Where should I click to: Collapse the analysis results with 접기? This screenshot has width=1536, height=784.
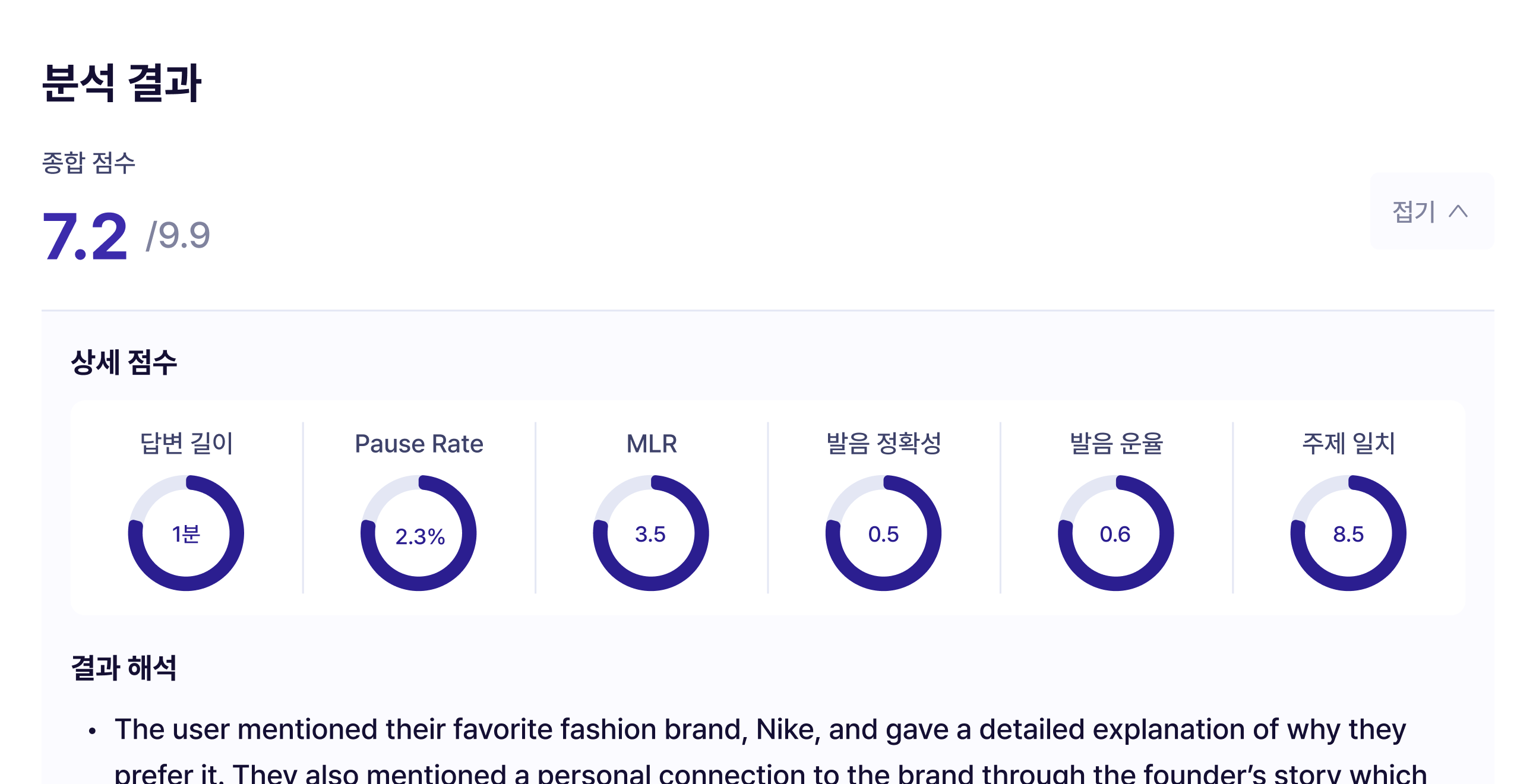click(x=1431, y=211)
